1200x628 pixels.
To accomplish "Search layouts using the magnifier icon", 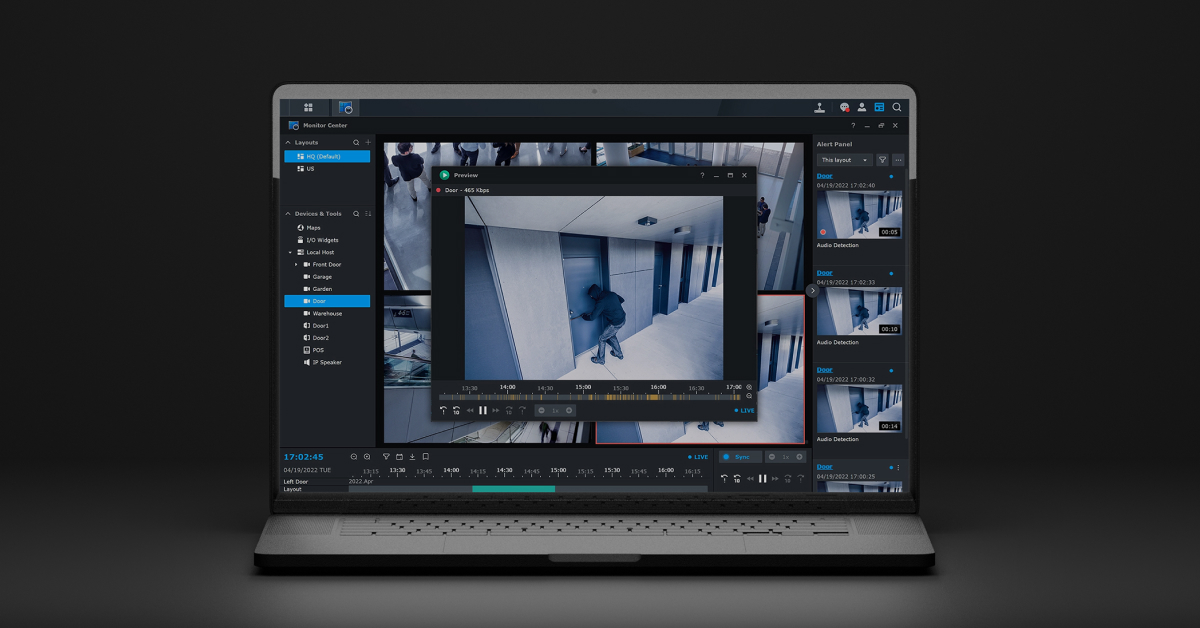I will (x=356, y=143).
